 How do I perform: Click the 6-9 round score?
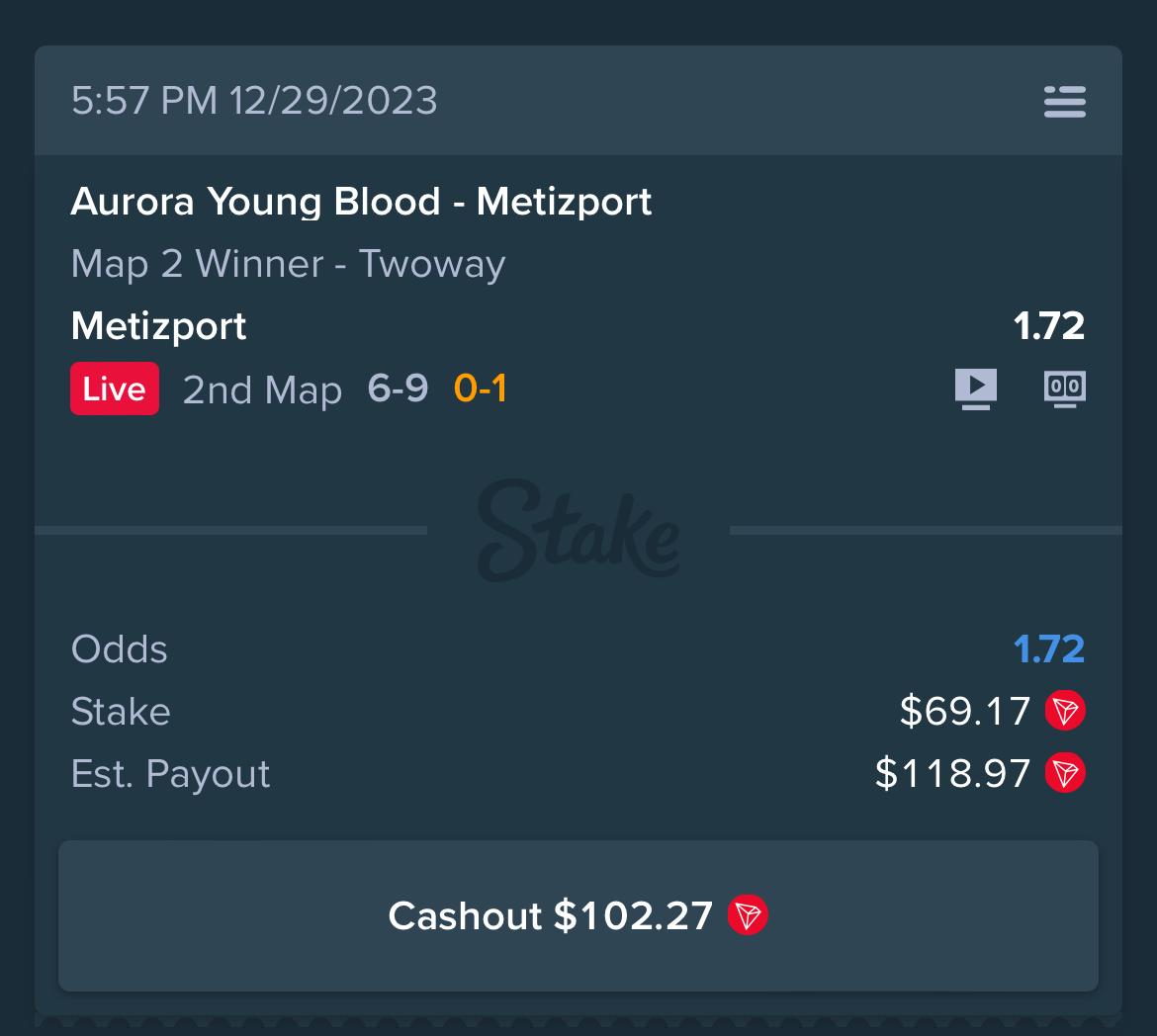point(398,388)
